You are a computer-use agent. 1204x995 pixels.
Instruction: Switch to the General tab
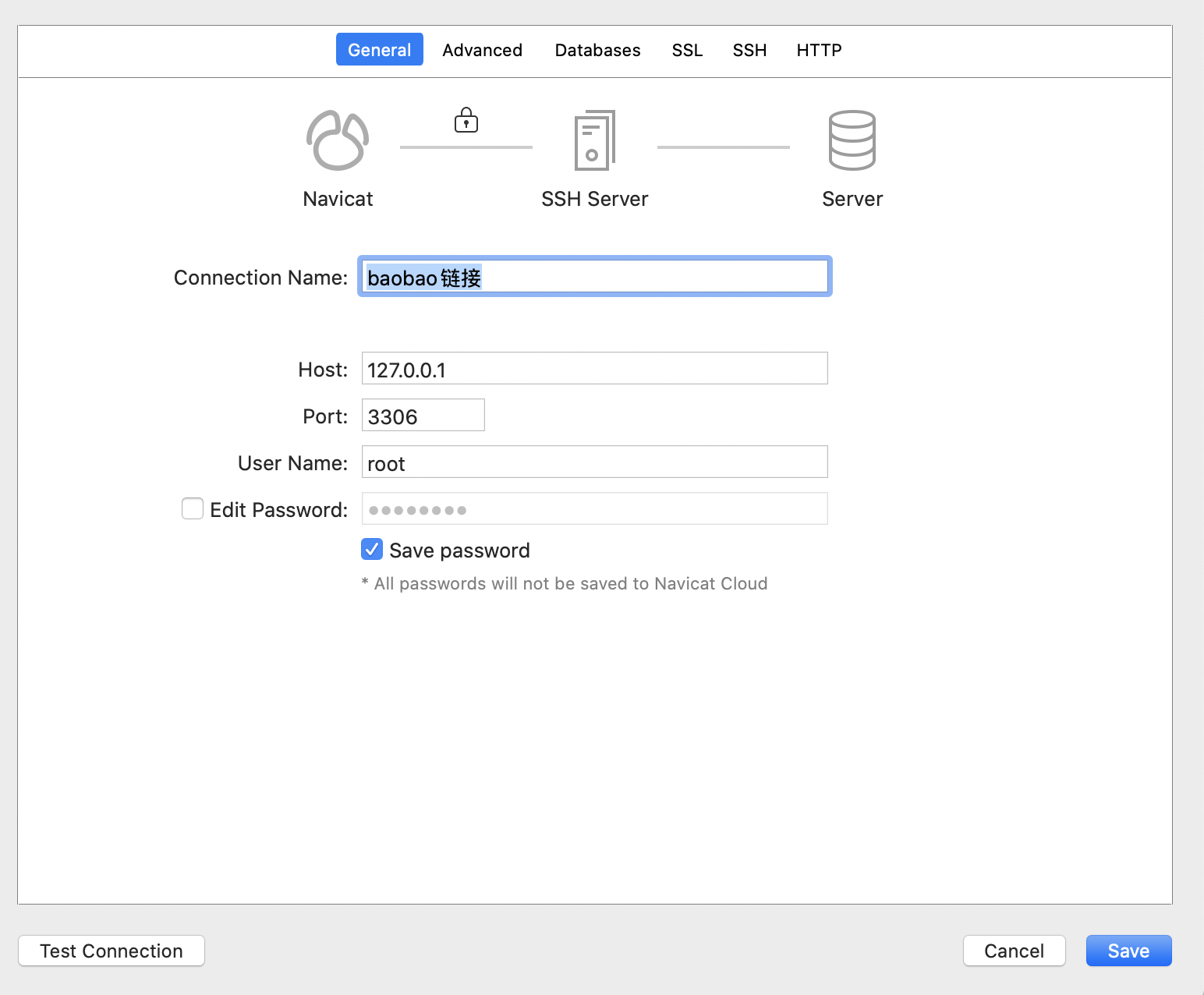[379, 50]
